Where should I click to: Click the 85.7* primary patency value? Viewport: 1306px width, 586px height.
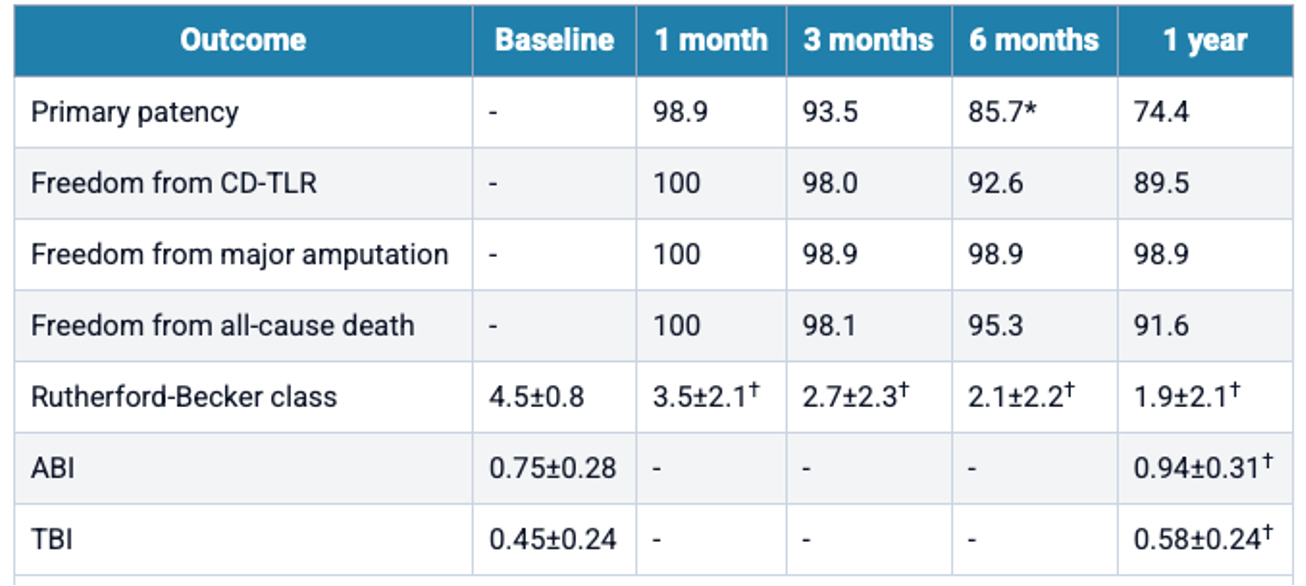click(1003, 112)
